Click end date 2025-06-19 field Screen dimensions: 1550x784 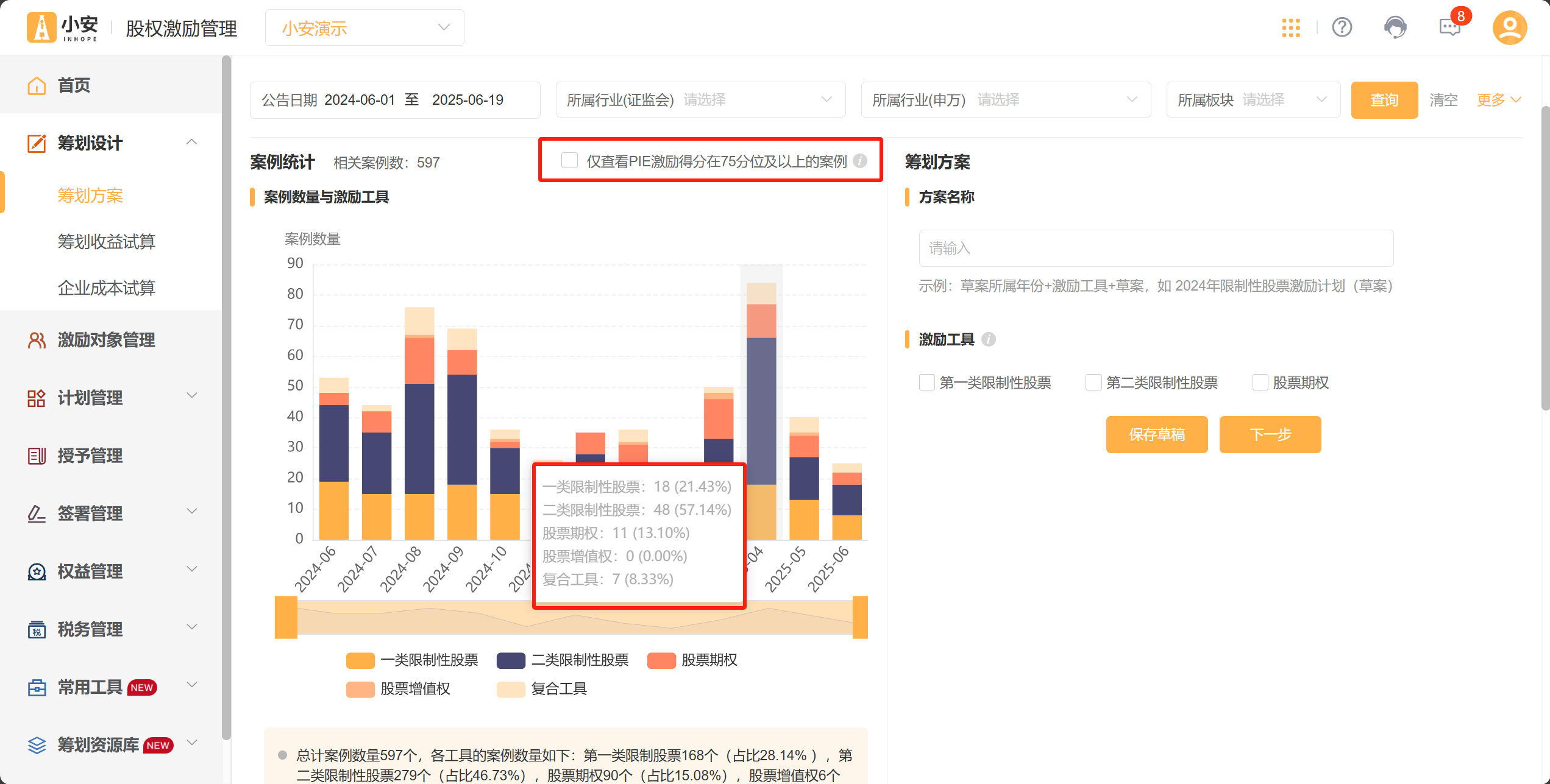[x=467, y=100]
